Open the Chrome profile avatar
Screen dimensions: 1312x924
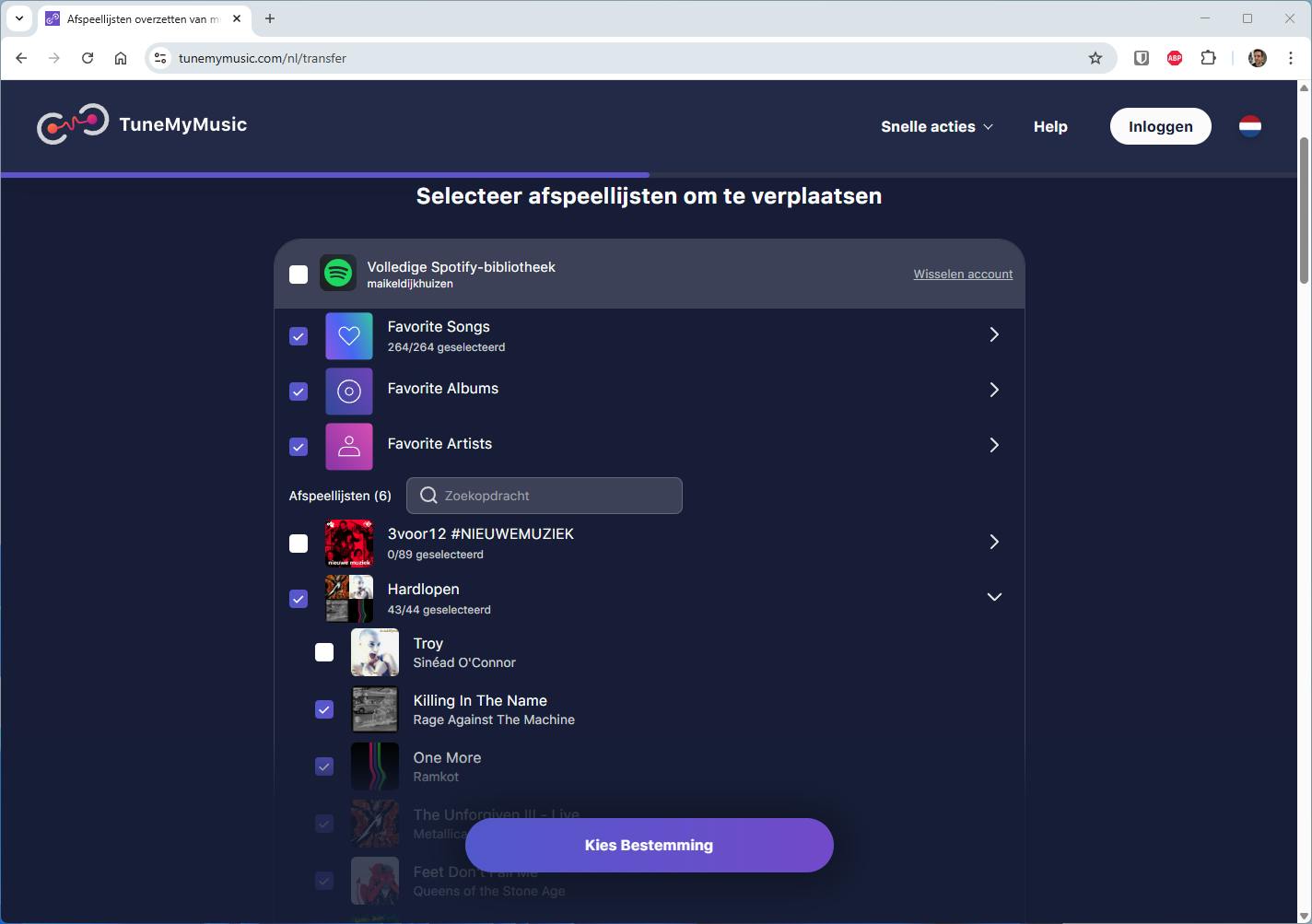[1258, 58]
